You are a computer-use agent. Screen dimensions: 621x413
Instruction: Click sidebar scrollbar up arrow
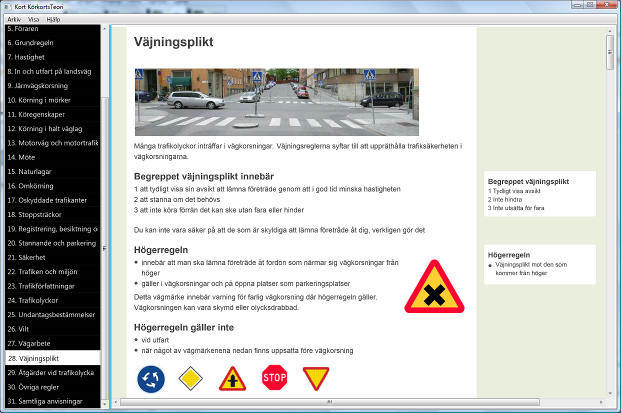105,29
